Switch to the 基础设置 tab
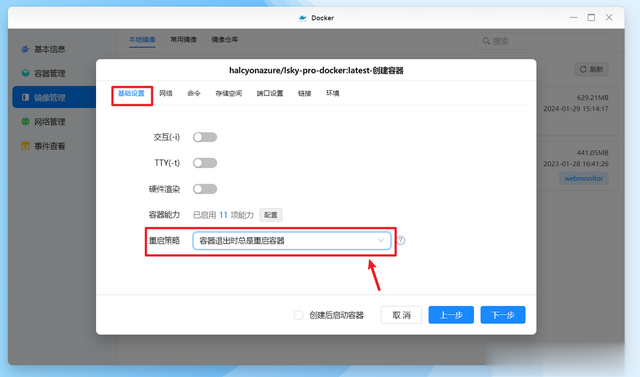Image resolution: width=640 pixels, height=377 pixels. [131, 93]
